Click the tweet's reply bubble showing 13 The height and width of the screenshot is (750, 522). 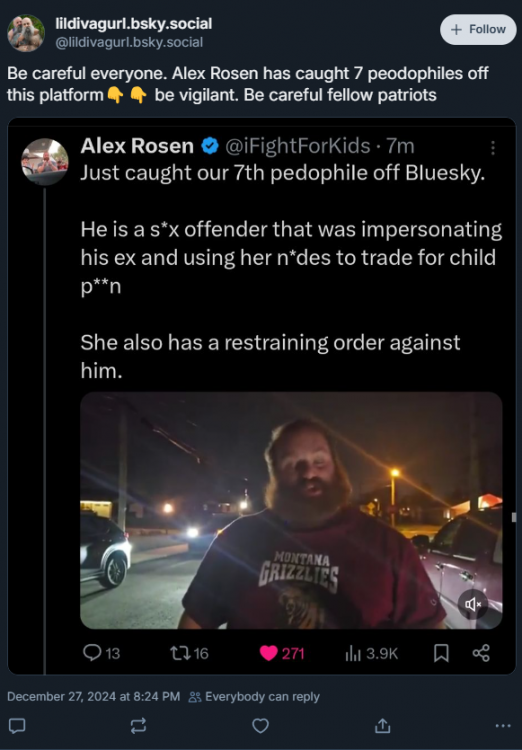101,653
